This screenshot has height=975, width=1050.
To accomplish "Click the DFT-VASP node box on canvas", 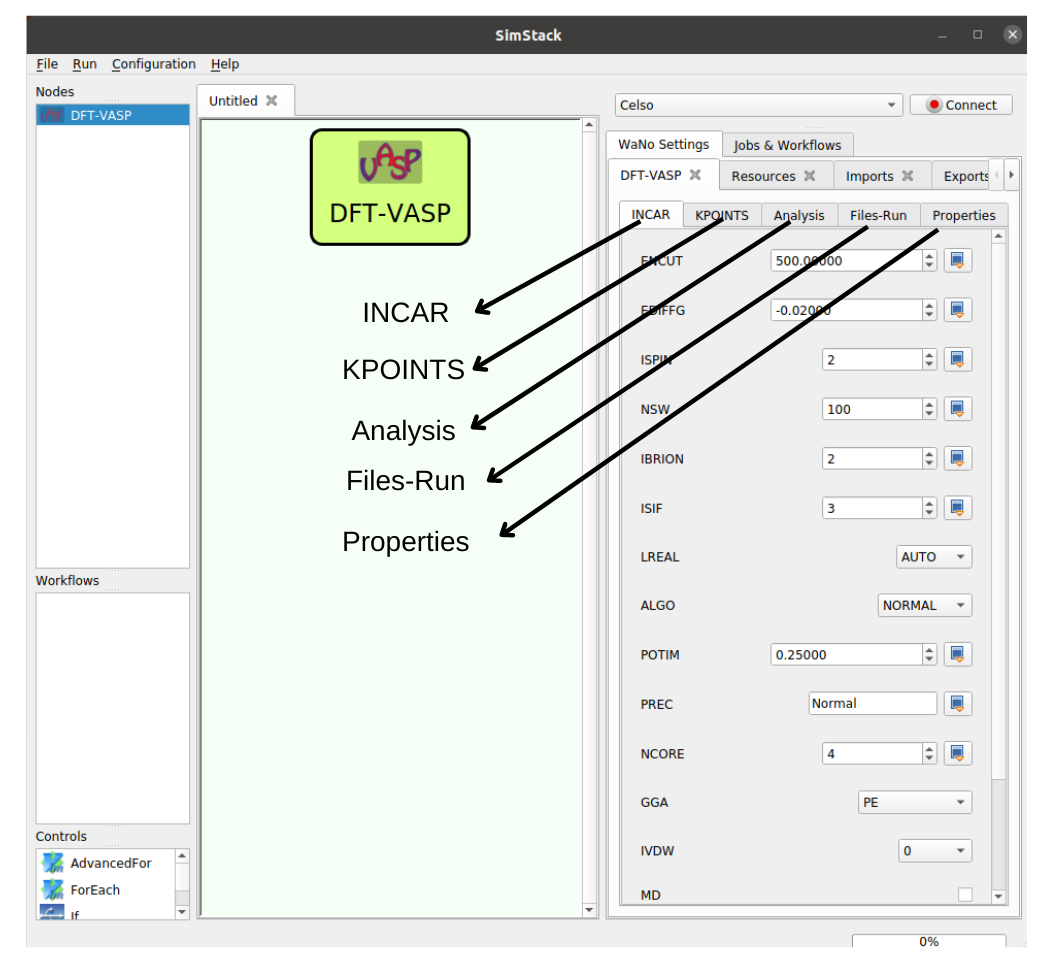I will pyautogui.click(x=390, y=187).
